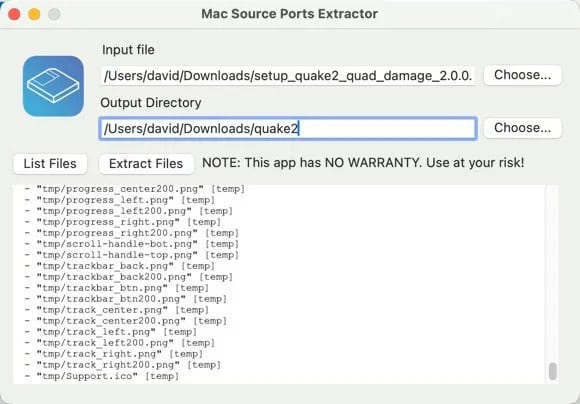Close the Mac Source Ports Extractor window
The height and width of the screenshot is (404, 580).
tap(14, 14)
